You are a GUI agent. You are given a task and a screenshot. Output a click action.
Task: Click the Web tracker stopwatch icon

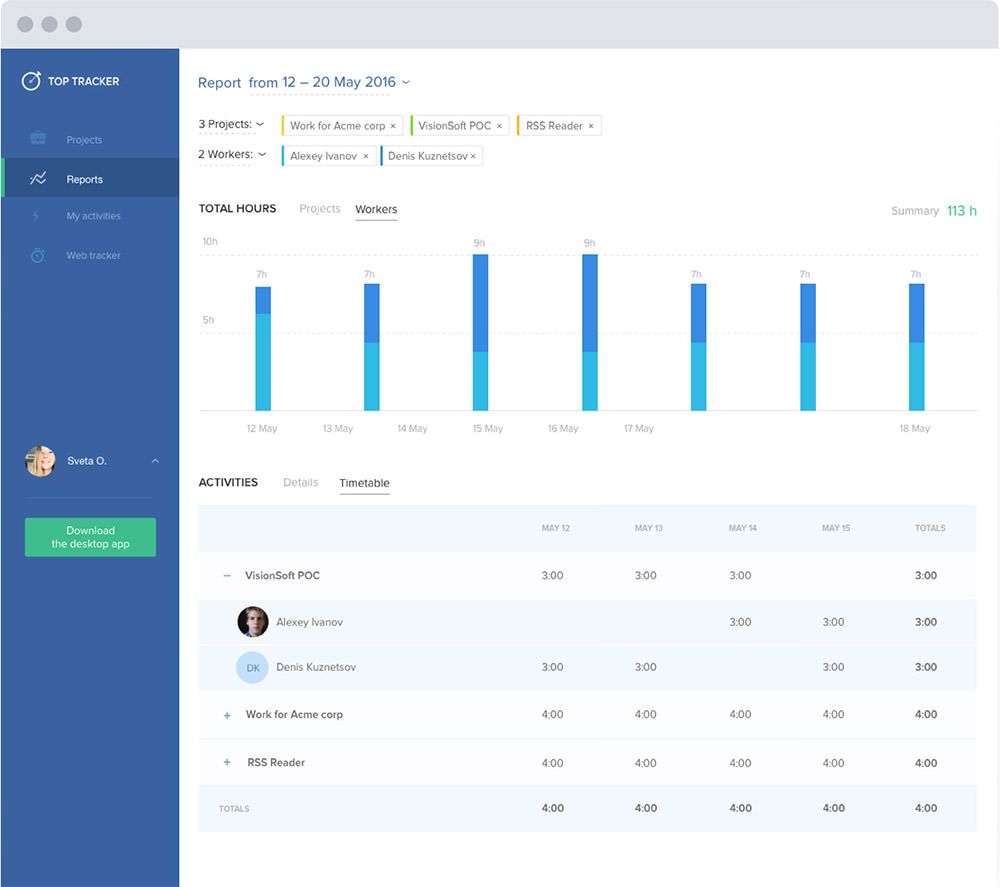37,255
